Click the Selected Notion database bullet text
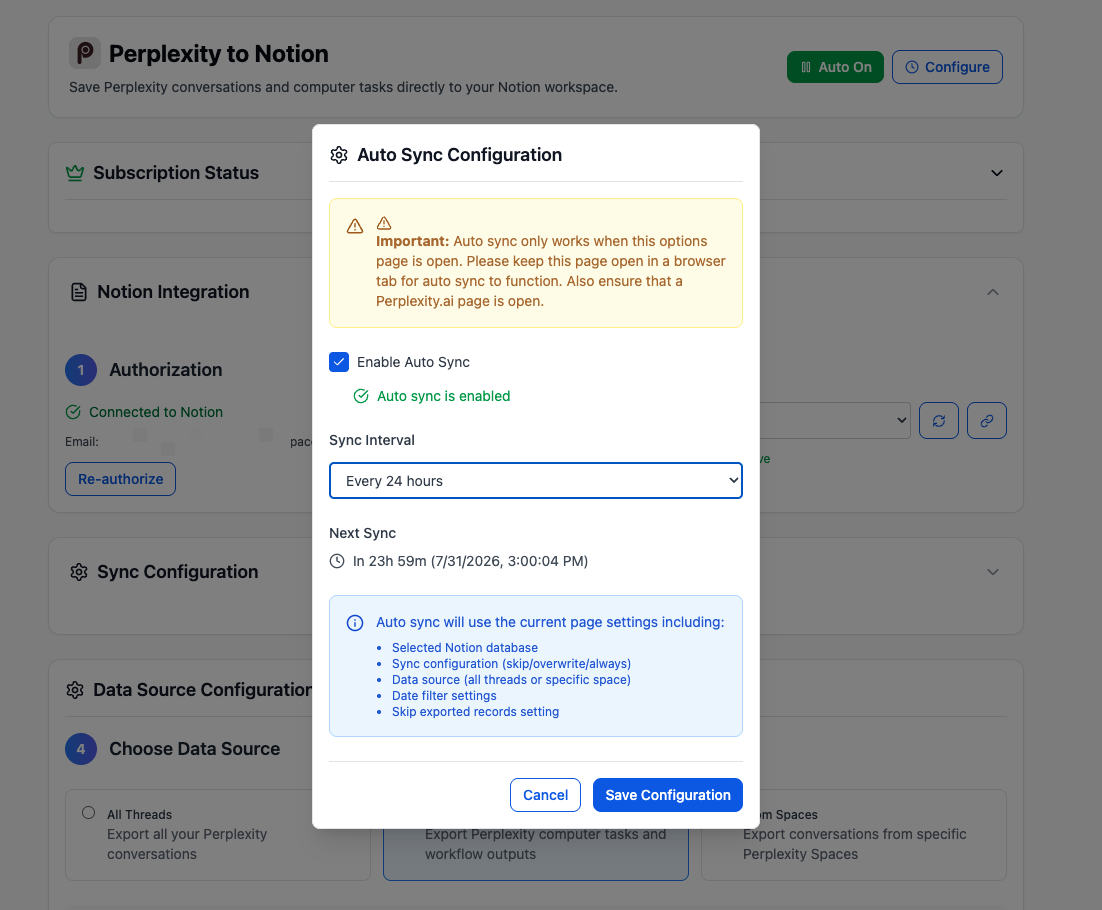This screenshot has height=910, width=1102. coord(465,647)
